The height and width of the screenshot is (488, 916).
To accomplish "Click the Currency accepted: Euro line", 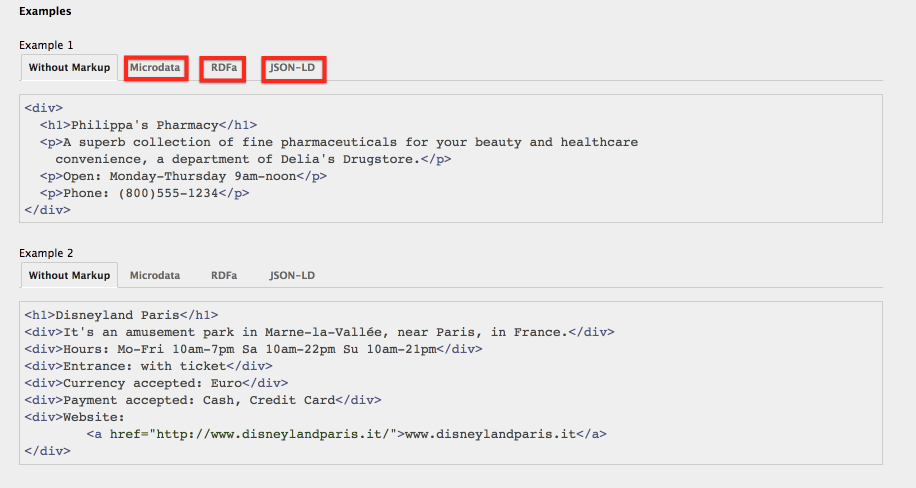I will 156,383.
